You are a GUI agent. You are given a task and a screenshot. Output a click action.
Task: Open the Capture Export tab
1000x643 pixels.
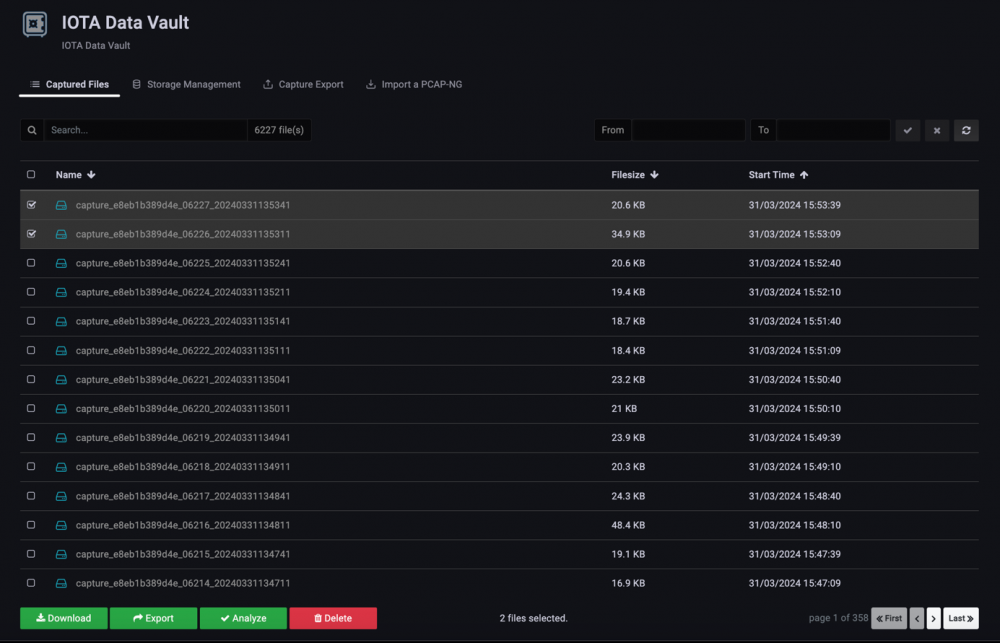303,85
